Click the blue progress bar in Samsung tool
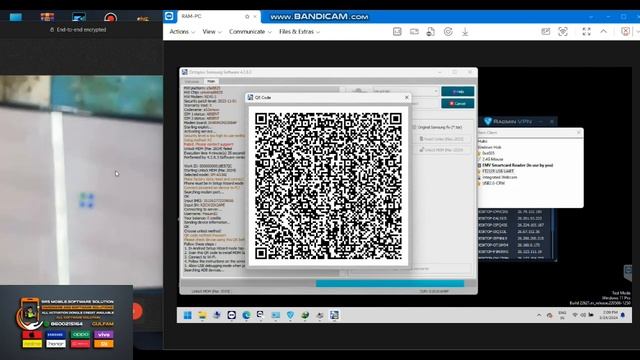 tap(390, 283)
